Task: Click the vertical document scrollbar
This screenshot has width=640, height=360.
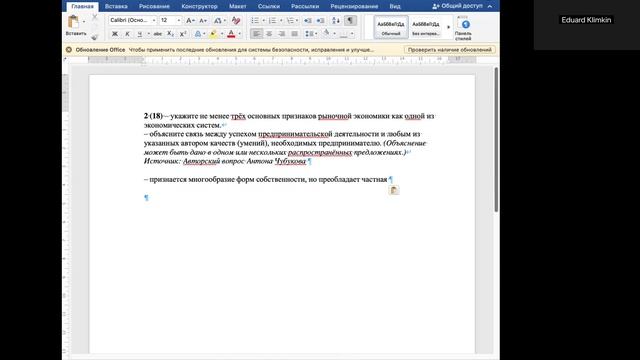Action: (496, 140)
